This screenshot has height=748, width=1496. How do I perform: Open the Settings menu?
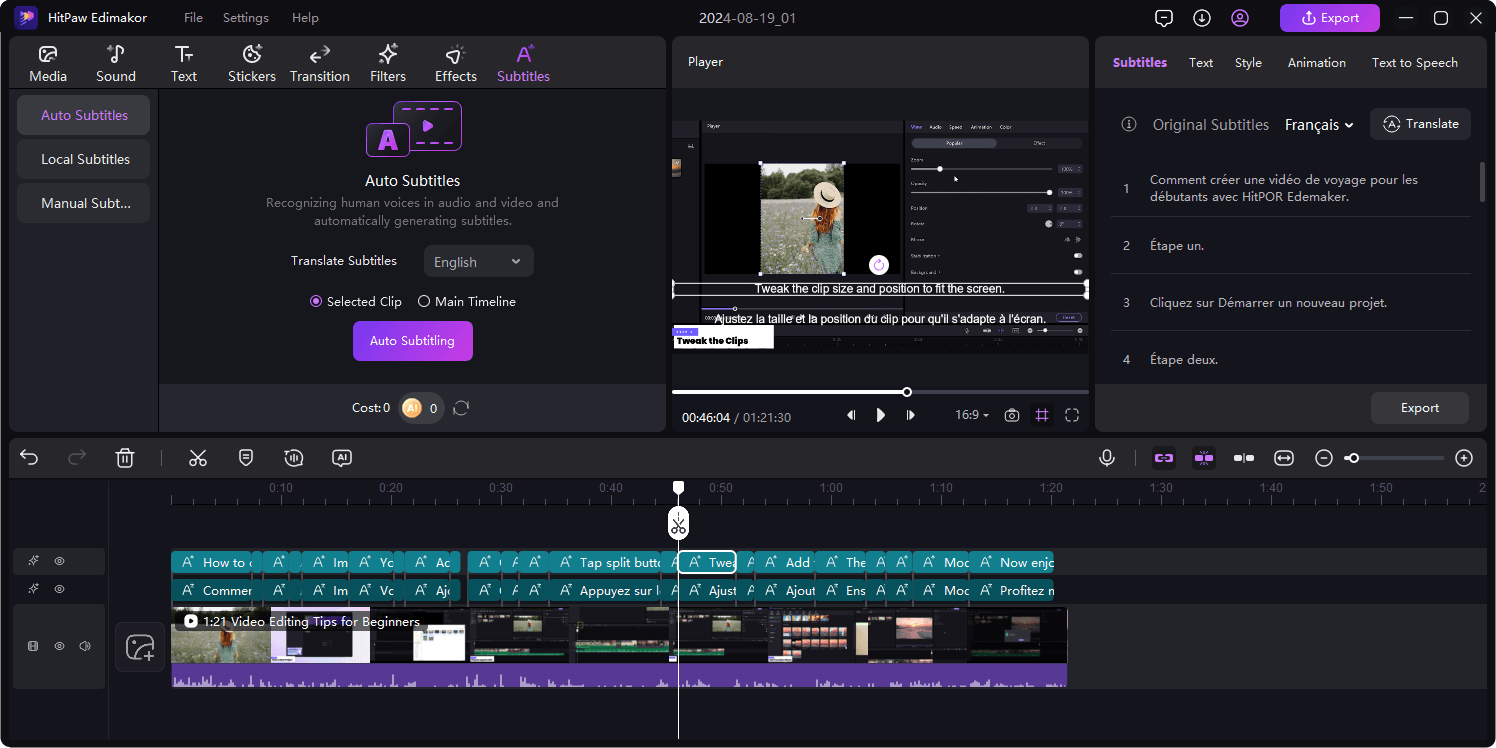click(246, 18)
